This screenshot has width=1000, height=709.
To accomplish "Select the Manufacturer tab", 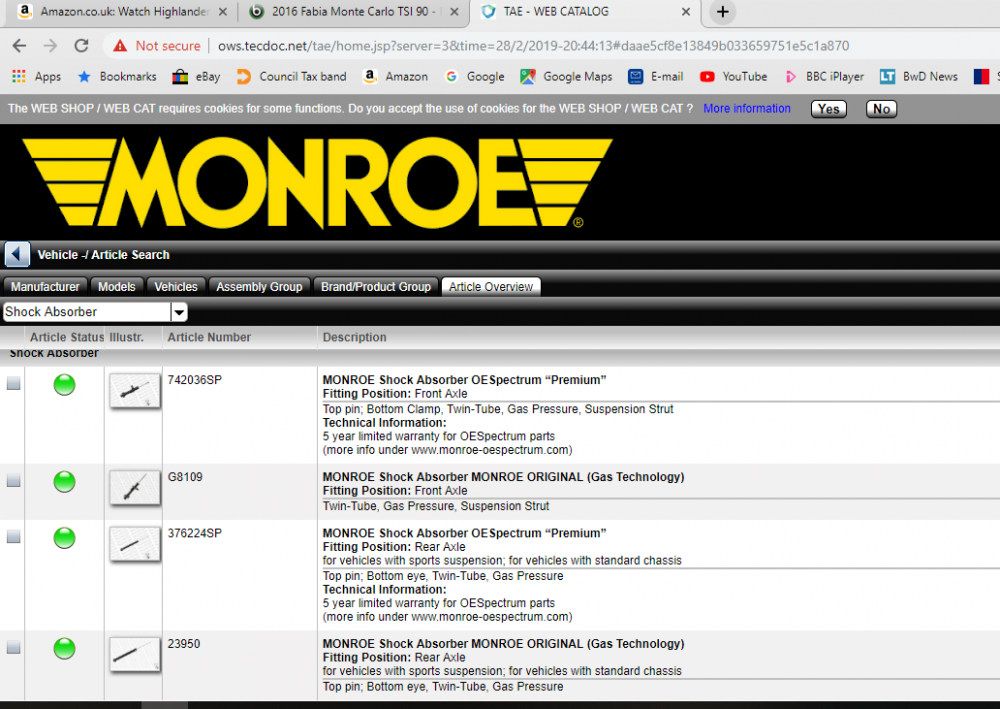I will coord(45,287).
